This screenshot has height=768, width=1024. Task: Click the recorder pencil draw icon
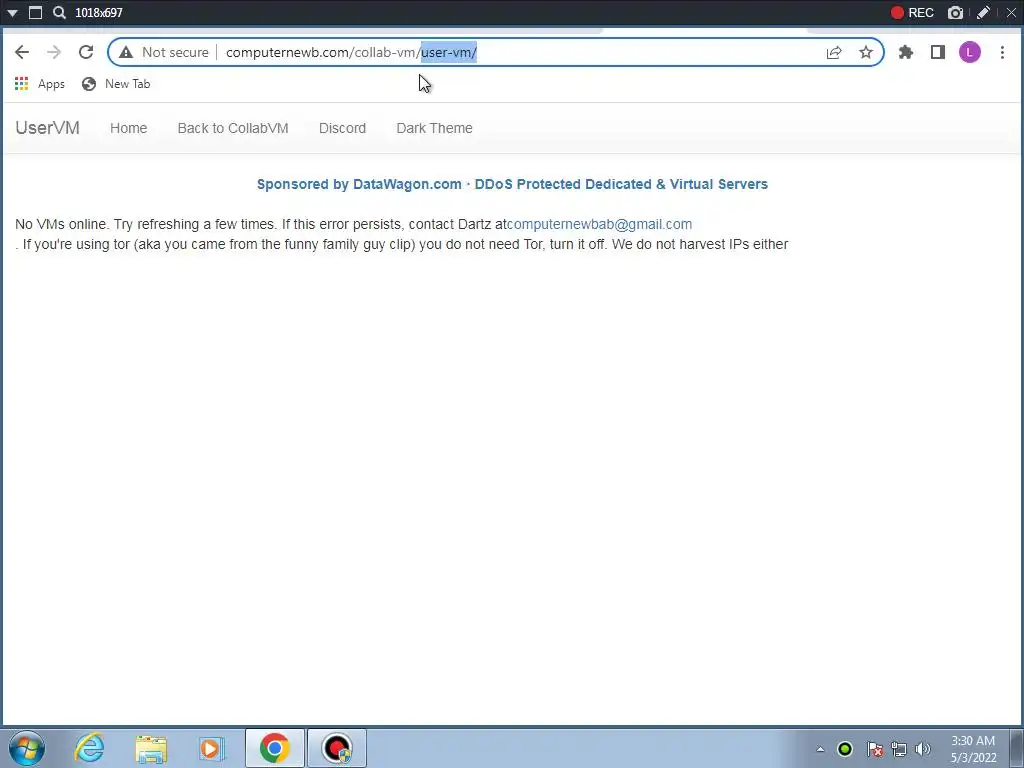pos(983,12)
